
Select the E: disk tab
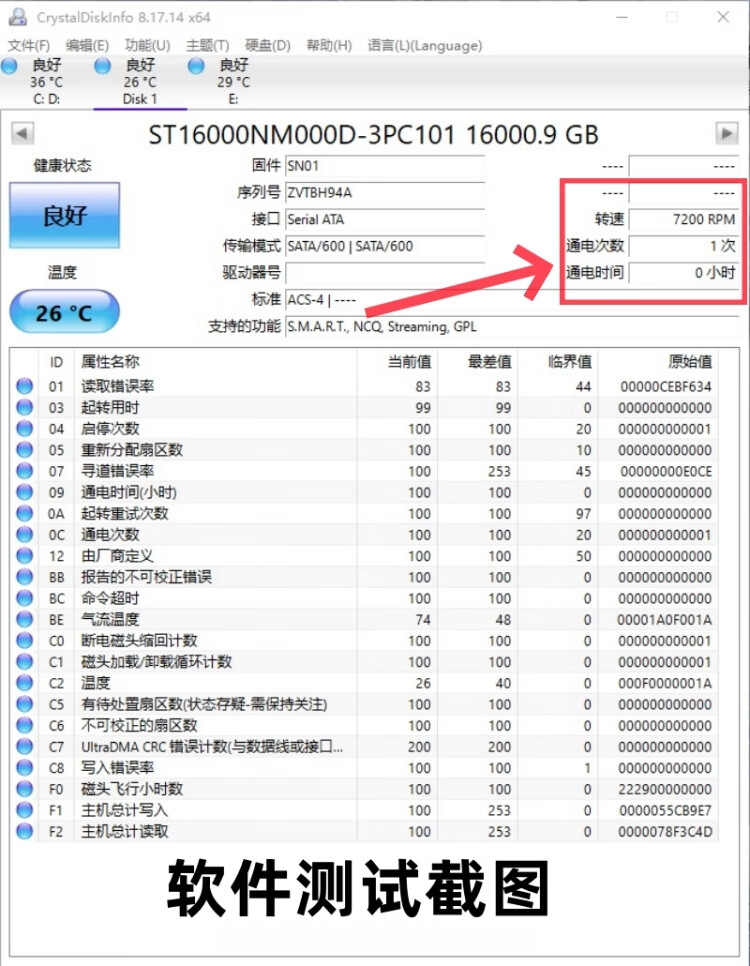(x=234, y=82)
